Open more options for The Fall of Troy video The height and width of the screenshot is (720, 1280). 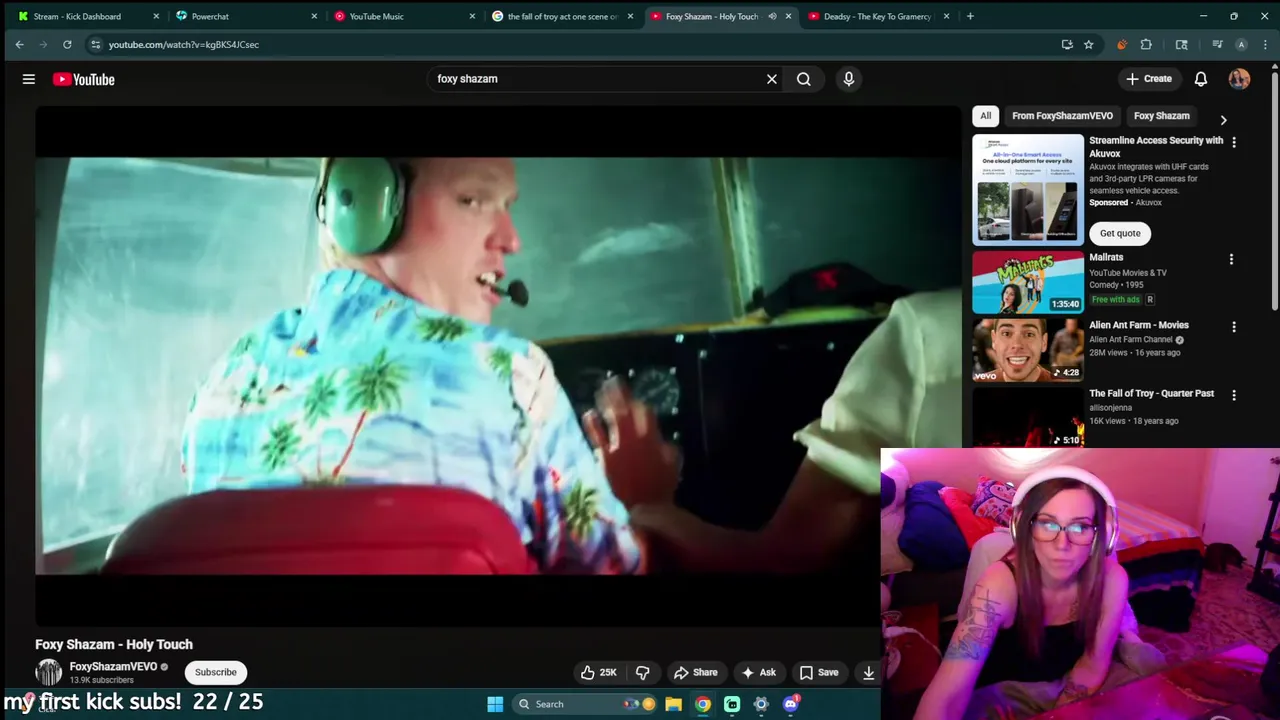tap(1233, 395)
